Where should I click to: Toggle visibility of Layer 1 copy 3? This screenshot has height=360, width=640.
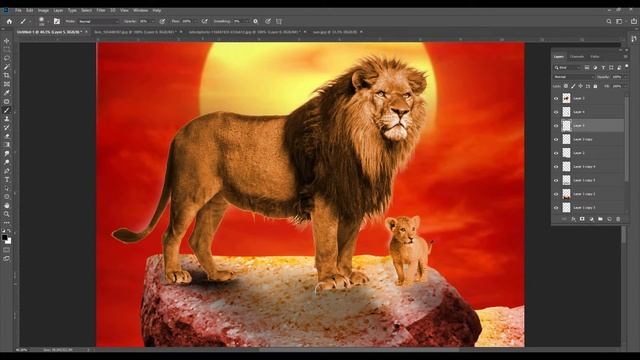click(x=556, y=180)
